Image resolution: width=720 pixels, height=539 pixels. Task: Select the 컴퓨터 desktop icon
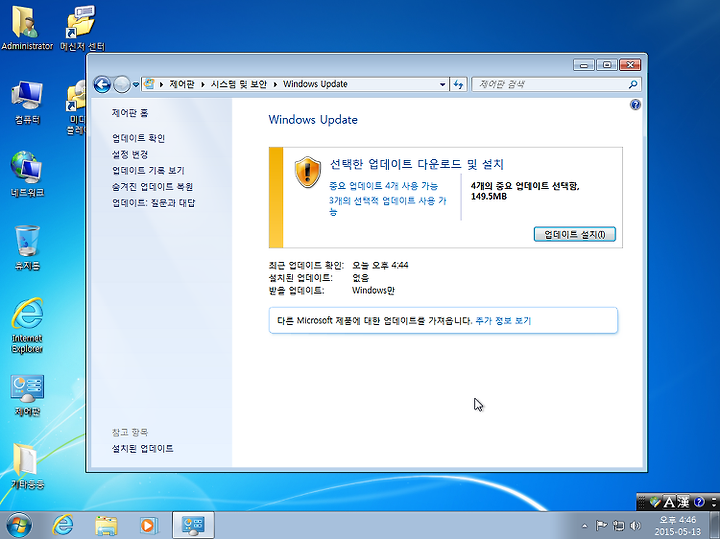(x=27, y=102)
